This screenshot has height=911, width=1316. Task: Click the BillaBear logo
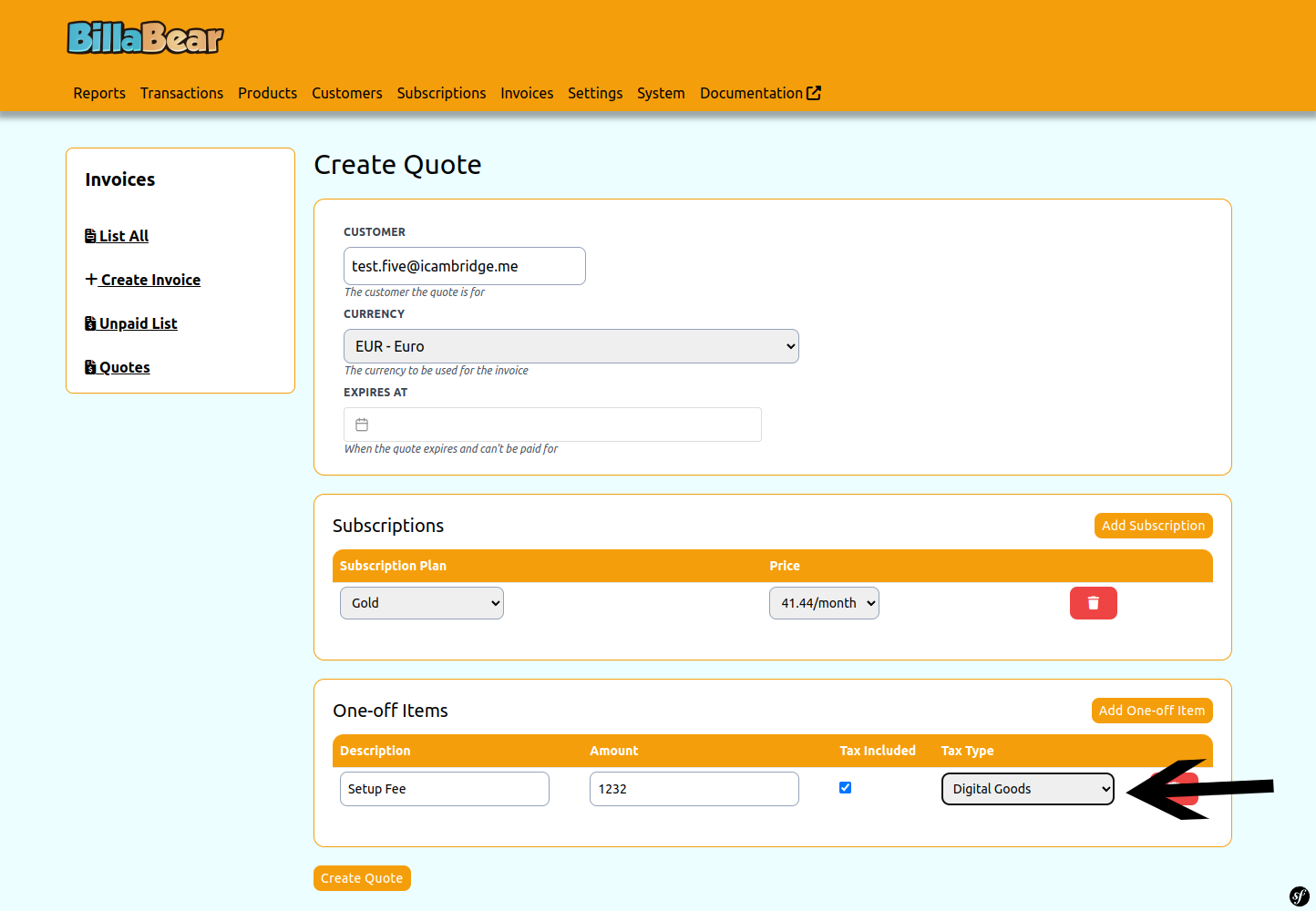point(145,37)
